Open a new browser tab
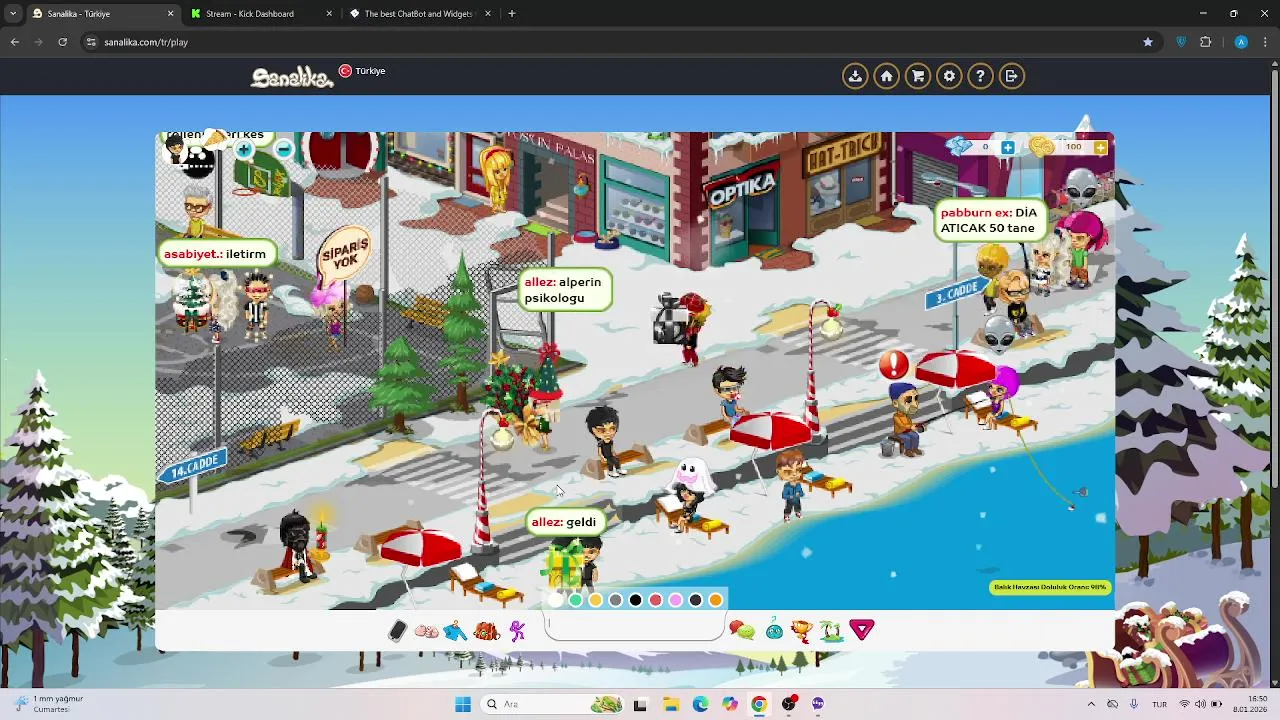The width and height of the screenshot is (1280, 720). (x=512, y=14)
